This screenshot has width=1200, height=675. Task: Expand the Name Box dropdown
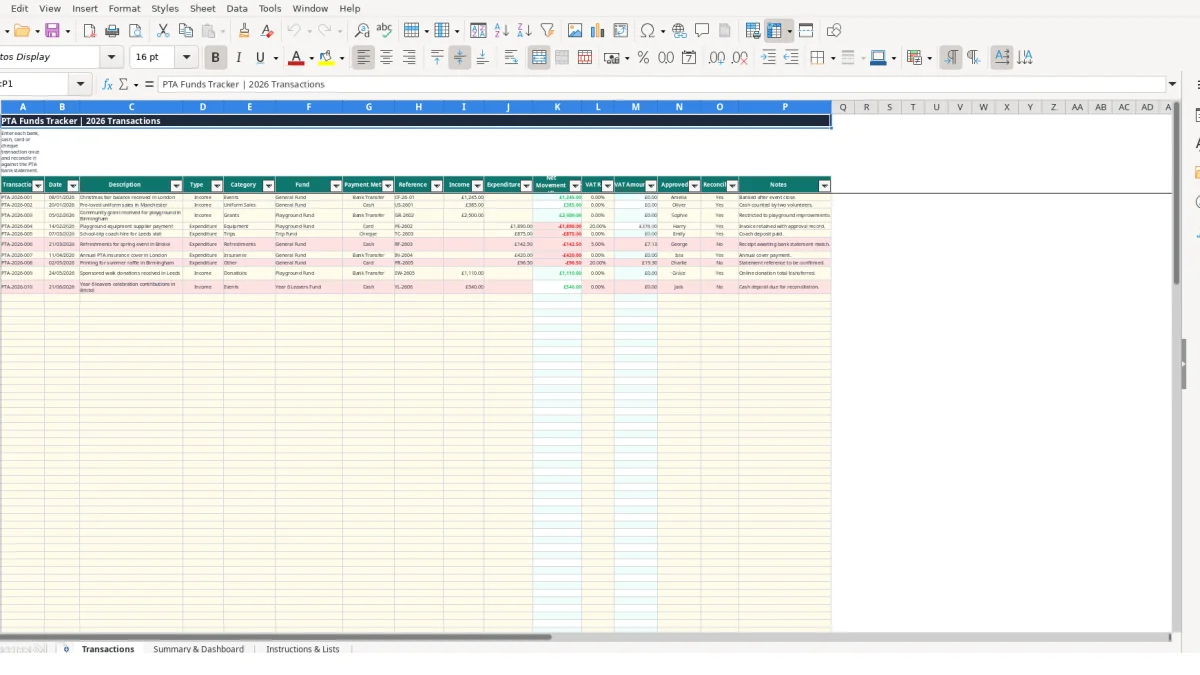point(81,84)
